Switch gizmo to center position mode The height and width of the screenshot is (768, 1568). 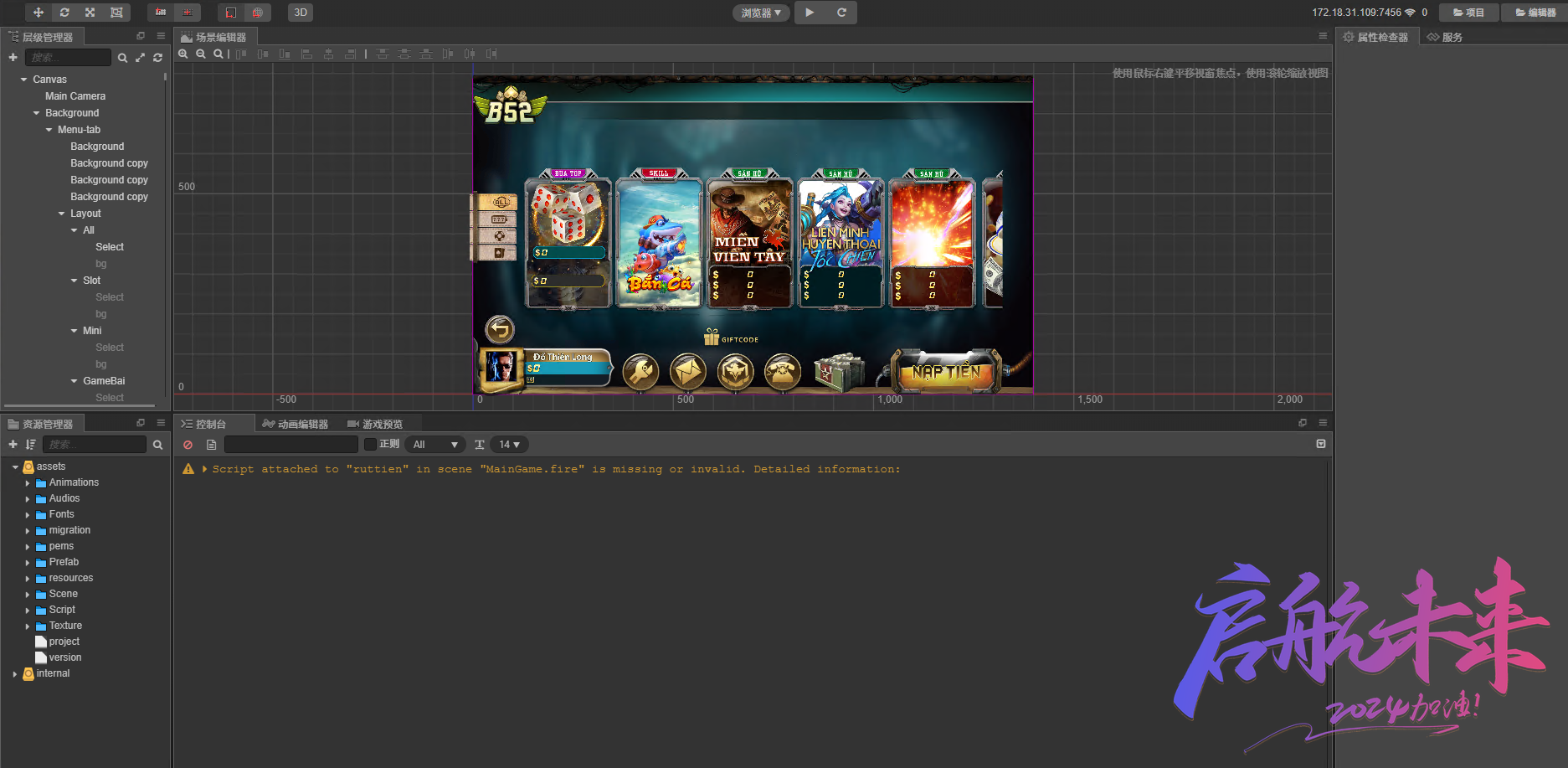[187, 13]
